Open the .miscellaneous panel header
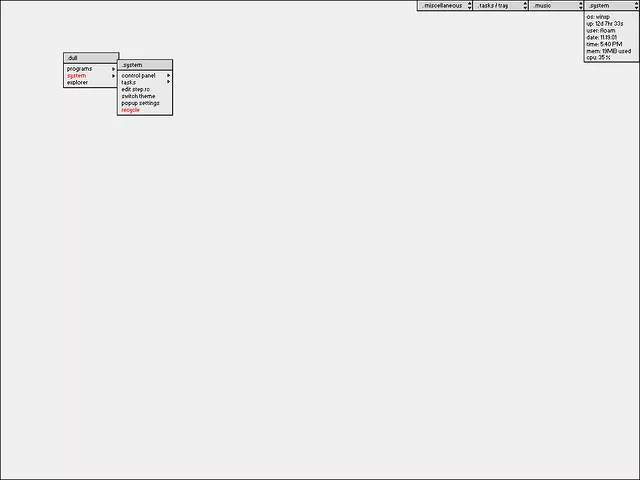The height and width of the screenshot is (480, 640). tap(441, 6)
